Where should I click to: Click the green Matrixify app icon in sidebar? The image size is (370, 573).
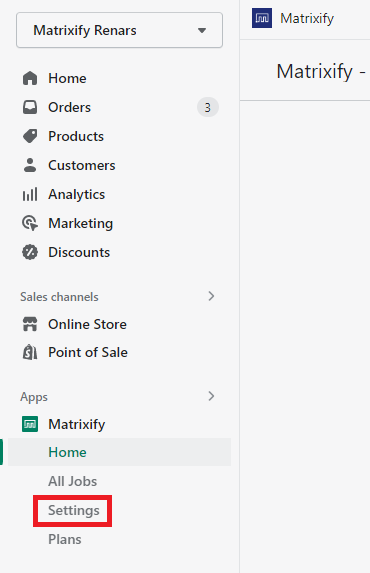(x=30, y=424)
